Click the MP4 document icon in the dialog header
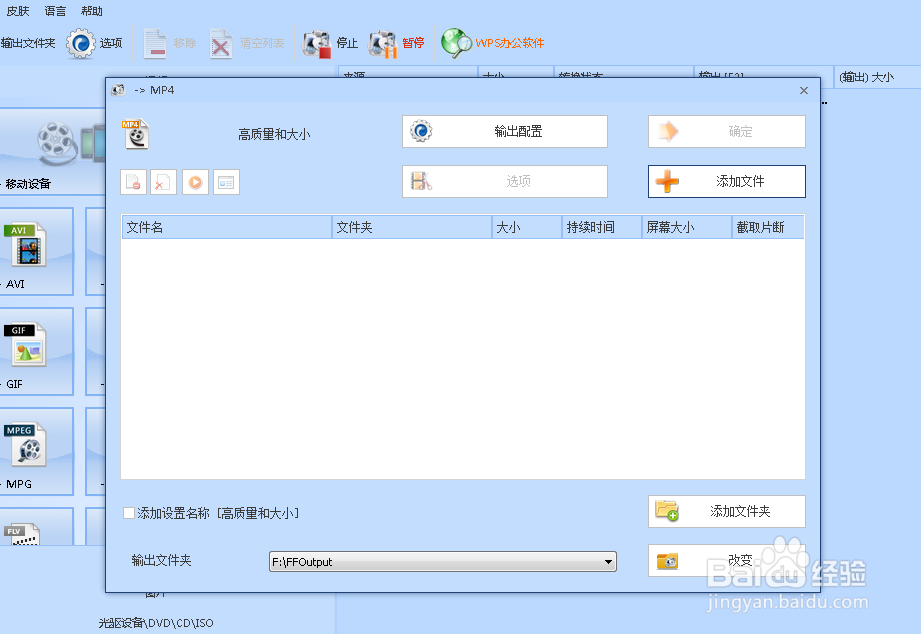 pos(135,132)
